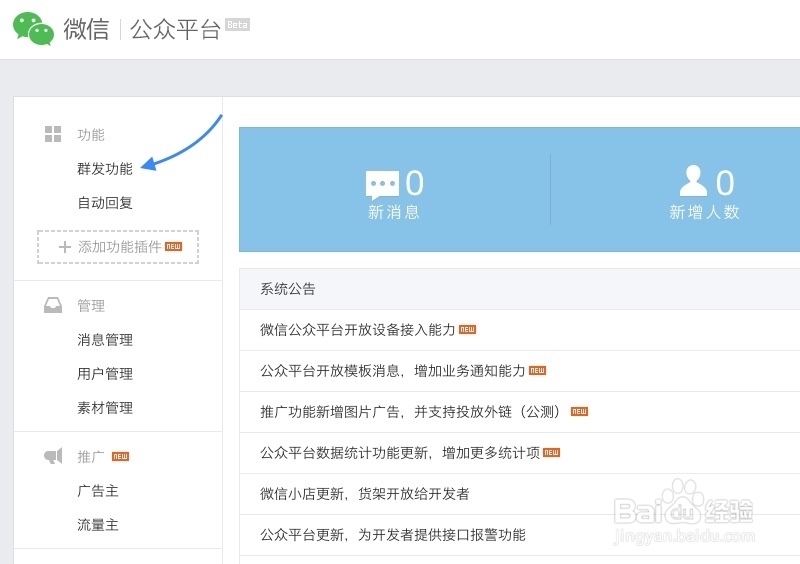Open announcement 公众平台开放模板消息
This screenshot has height=564, width=800.
pyautogui.click(x=393, y=371)
